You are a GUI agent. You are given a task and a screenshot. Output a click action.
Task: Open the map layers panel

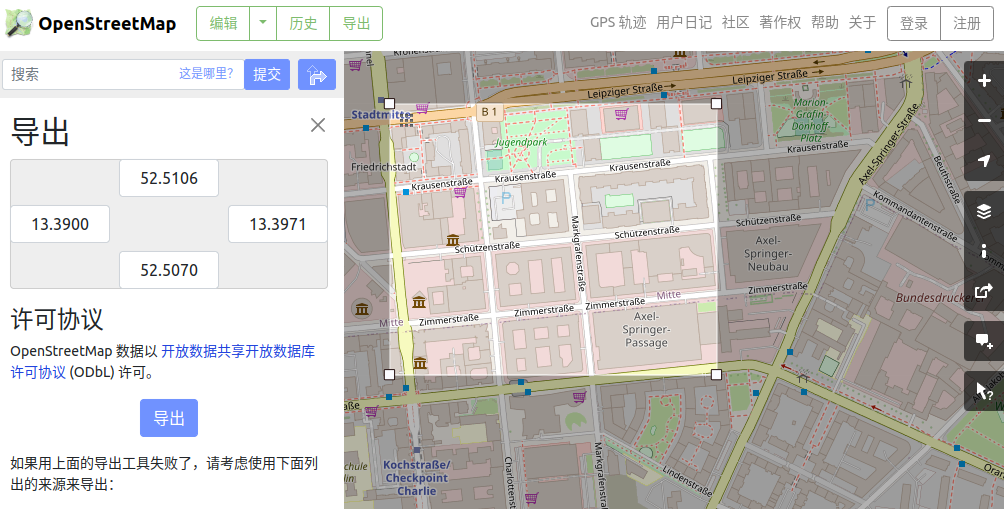[x=984, y=211]
